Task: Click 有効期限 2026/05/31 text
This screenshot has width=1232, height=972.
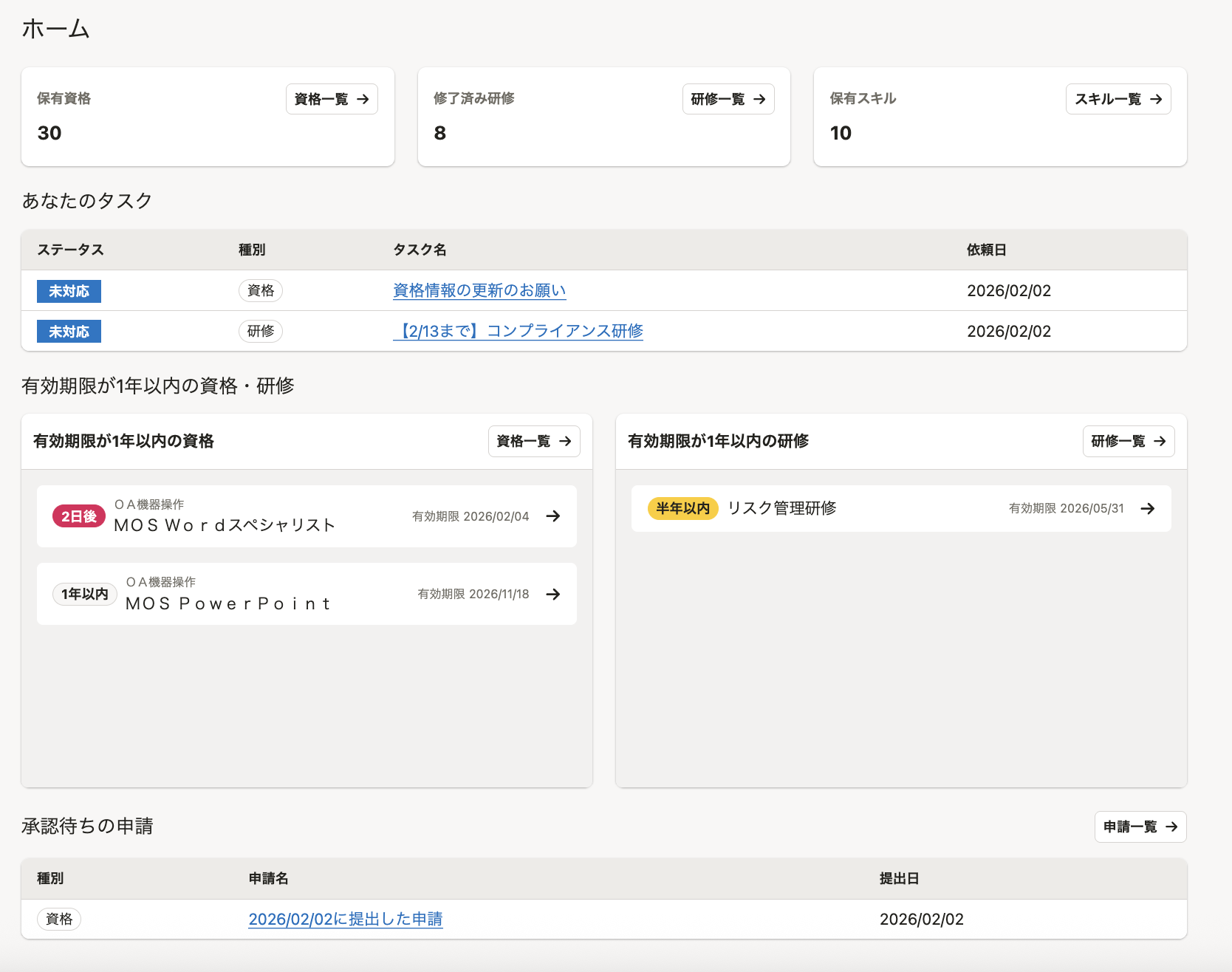Action: [1067, 508]
